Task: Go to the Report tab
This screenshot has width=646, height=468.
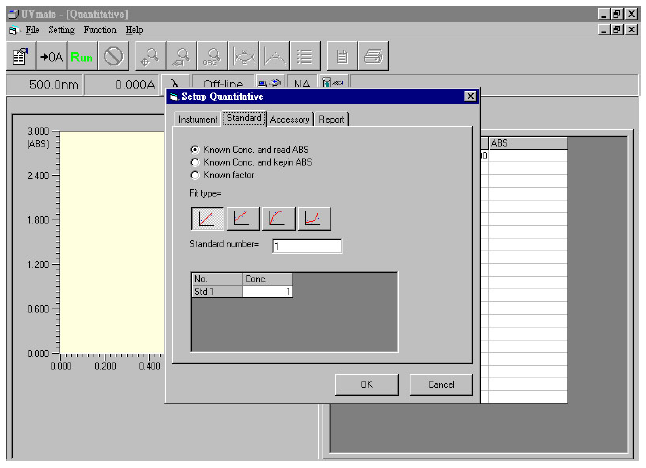Action: (x=331, y=120)
